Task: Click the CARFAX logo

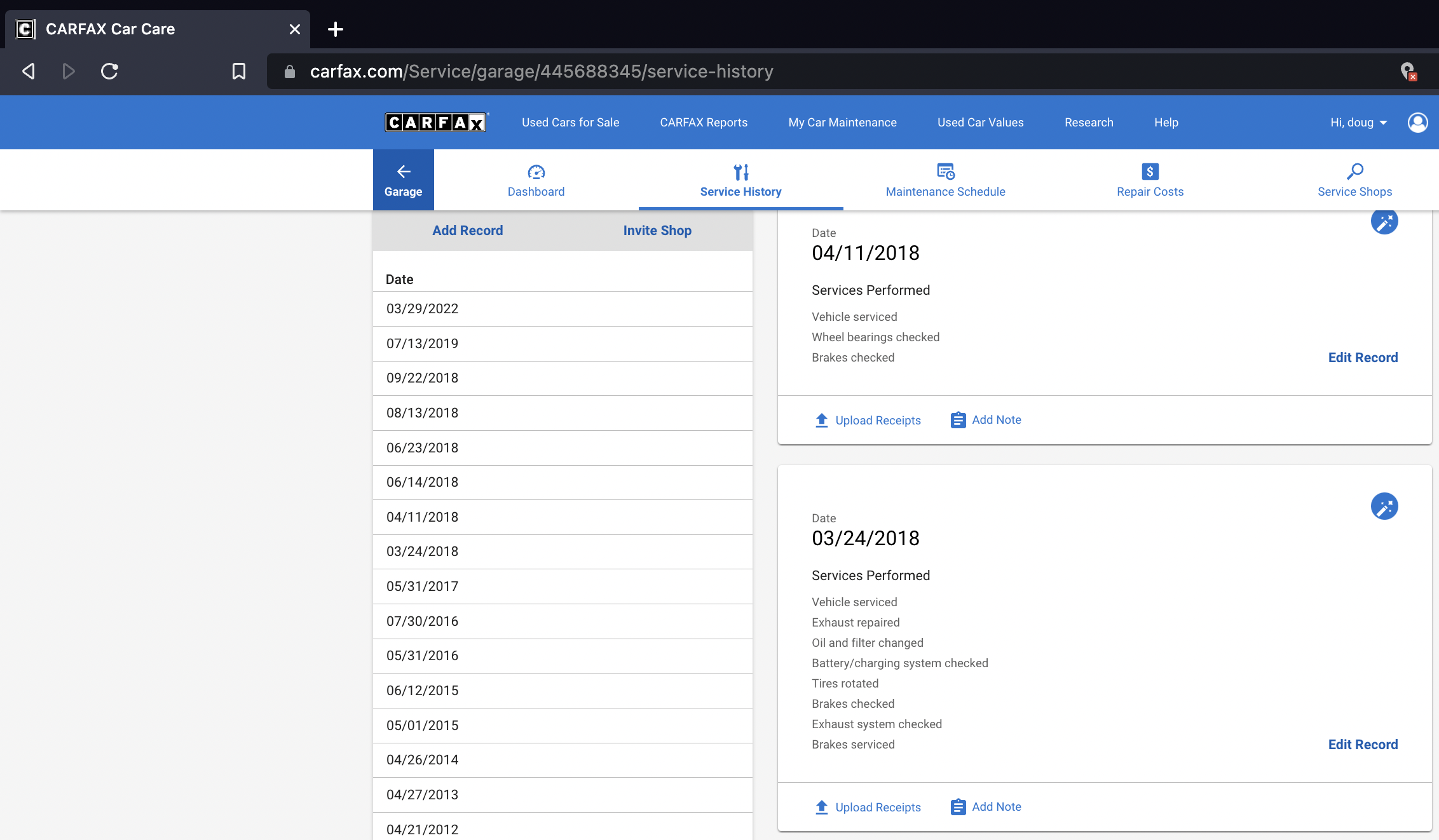Action: [436, 122]
